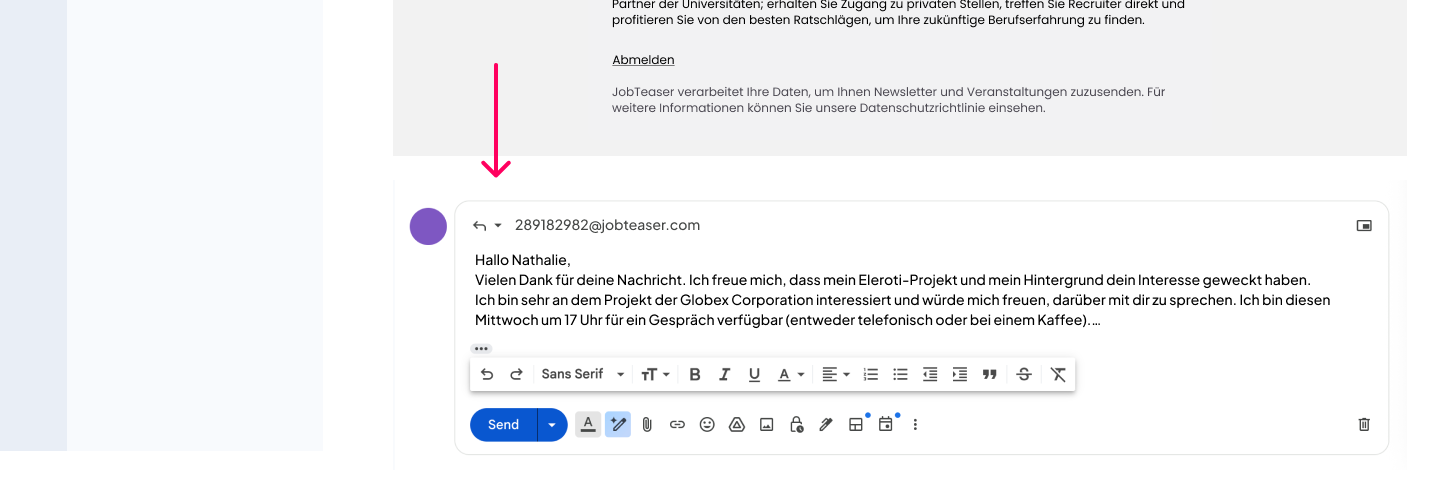Open the more options three-dot menu
The image size is (1440, 483).
915,424
